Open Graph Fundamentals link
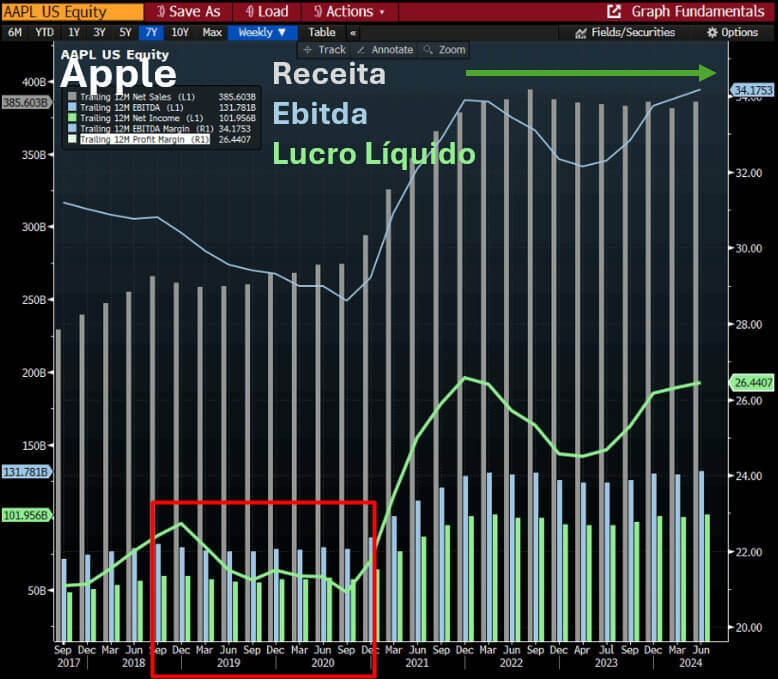 click(x=697, y=11)
